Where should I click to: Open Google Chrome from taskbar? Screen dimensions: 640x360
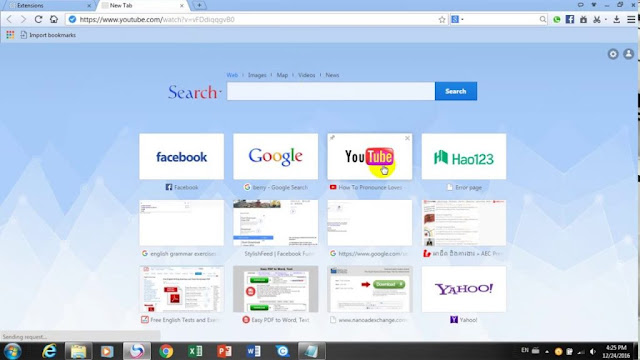166,351
